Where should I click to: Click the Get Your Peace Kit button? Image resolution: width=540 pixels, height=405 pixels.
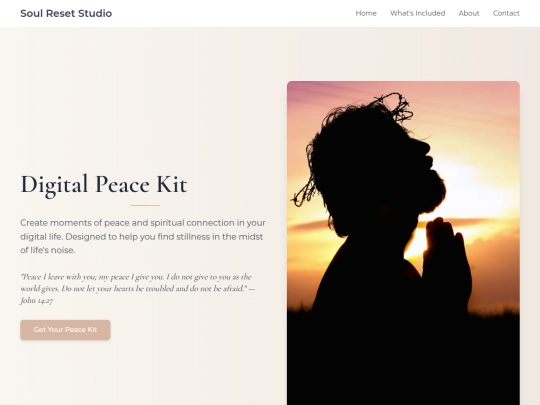coord(65,330)
